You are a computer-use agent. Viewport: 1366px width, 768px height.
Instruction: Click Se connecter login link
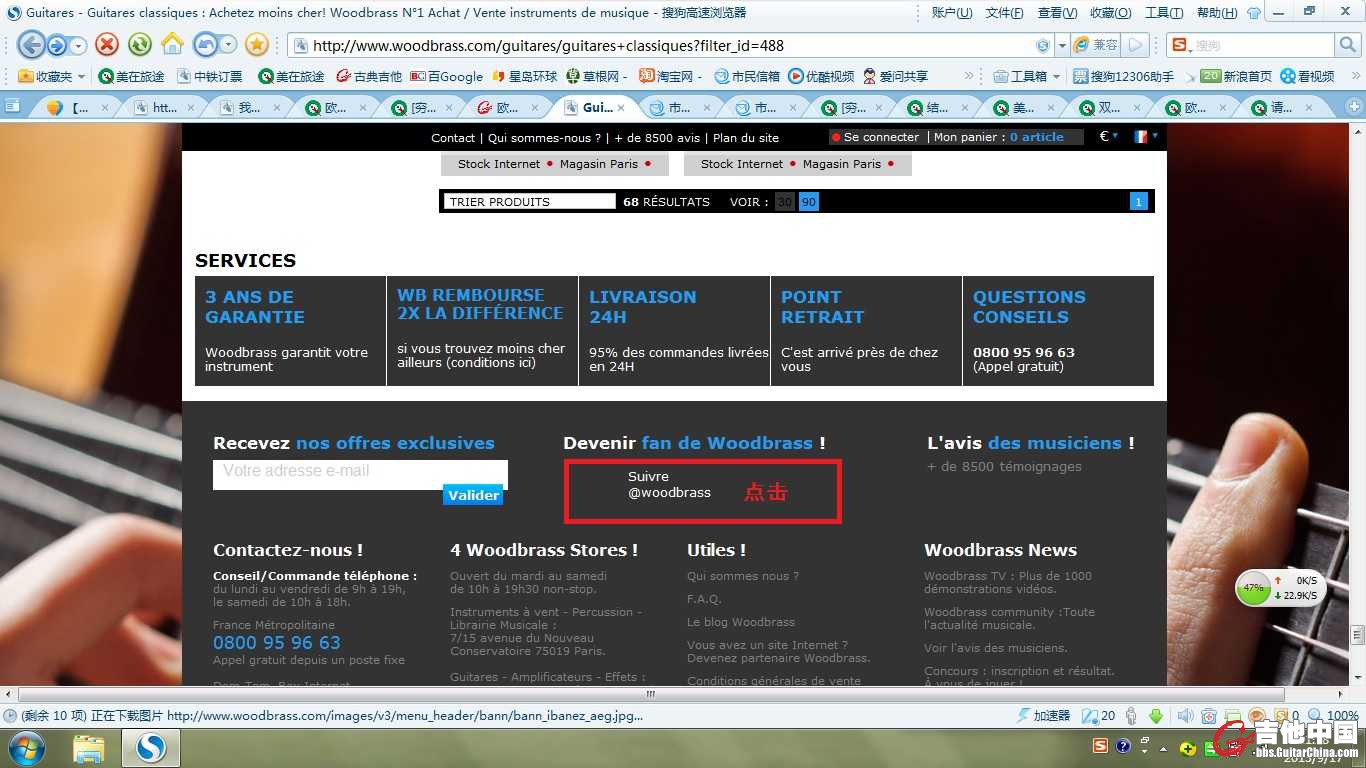pos(881,137)
